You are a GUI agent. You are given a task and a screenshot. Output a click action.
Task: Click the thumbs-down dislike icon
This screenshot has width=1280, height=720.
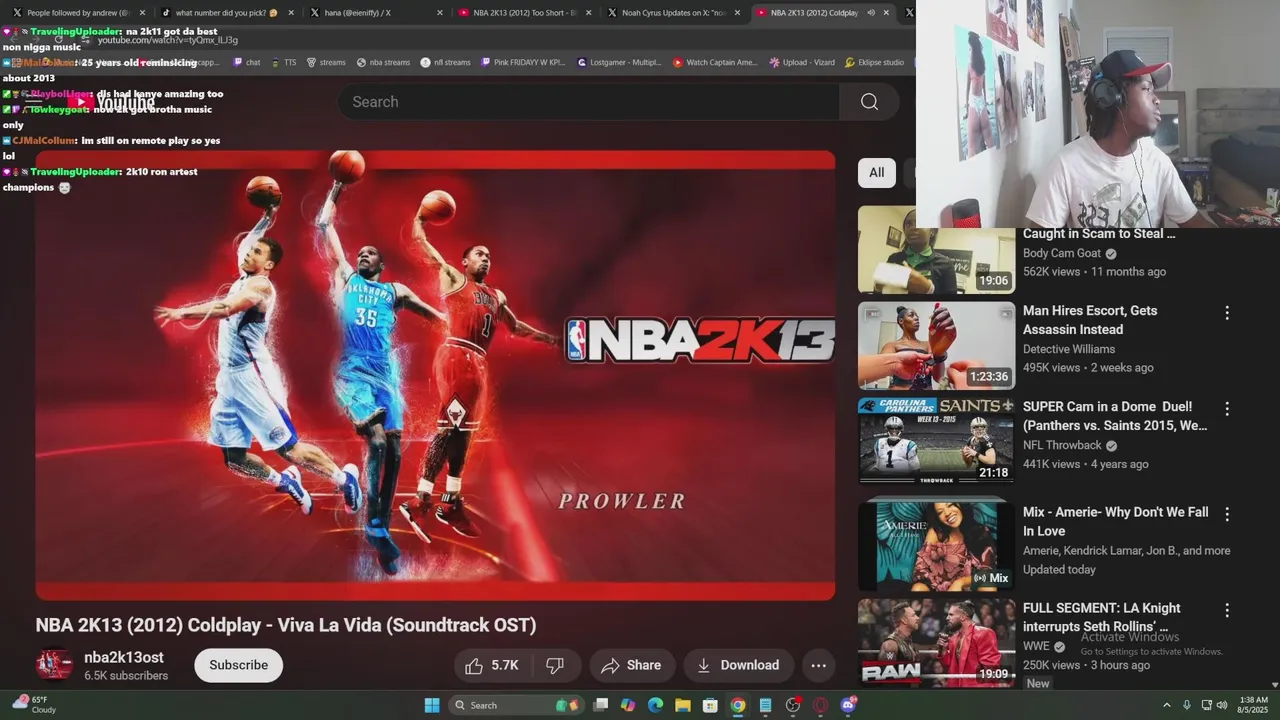pos(555,665)
